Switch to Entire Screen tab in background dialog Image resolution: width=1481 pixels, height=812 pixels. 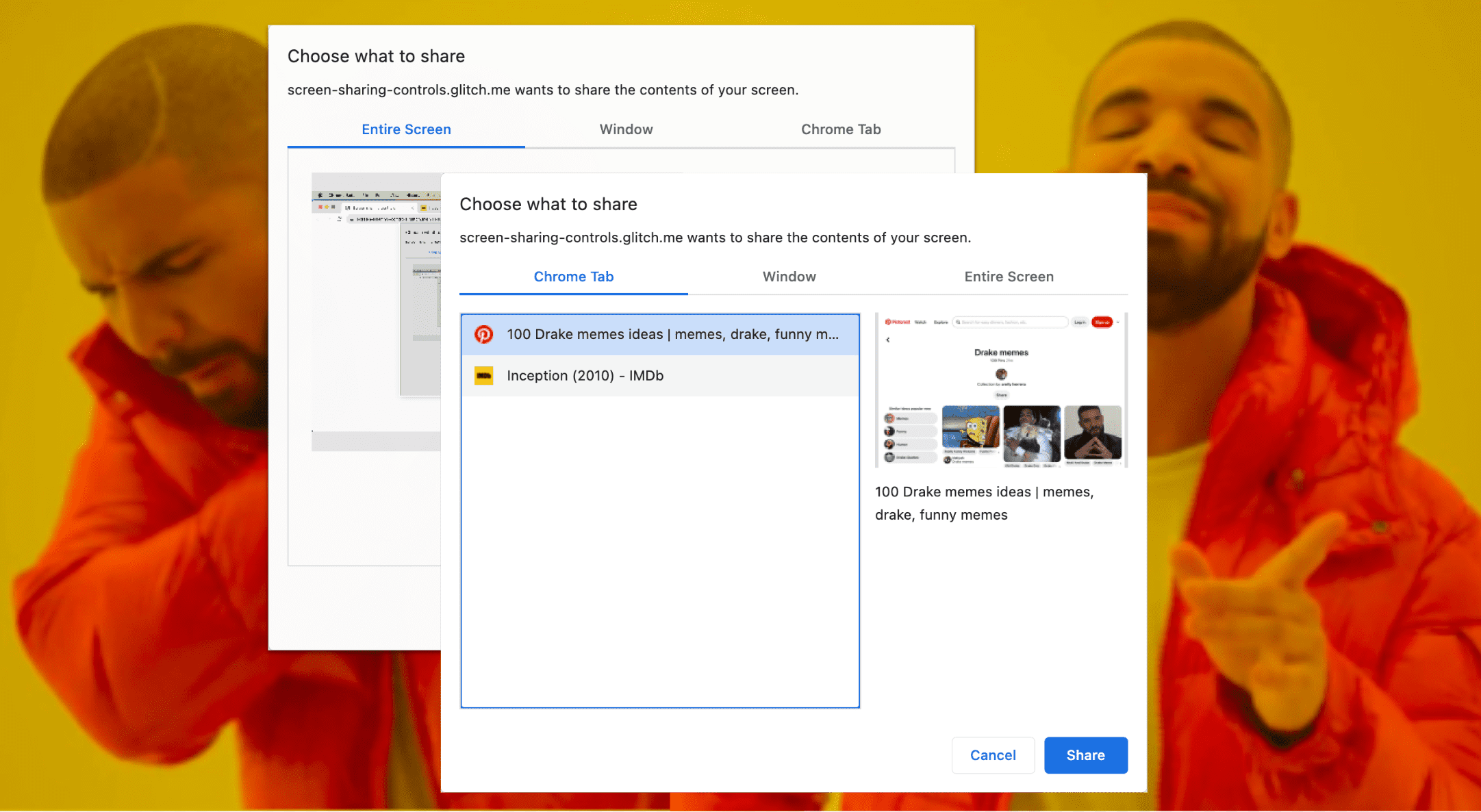coord(407,128)
